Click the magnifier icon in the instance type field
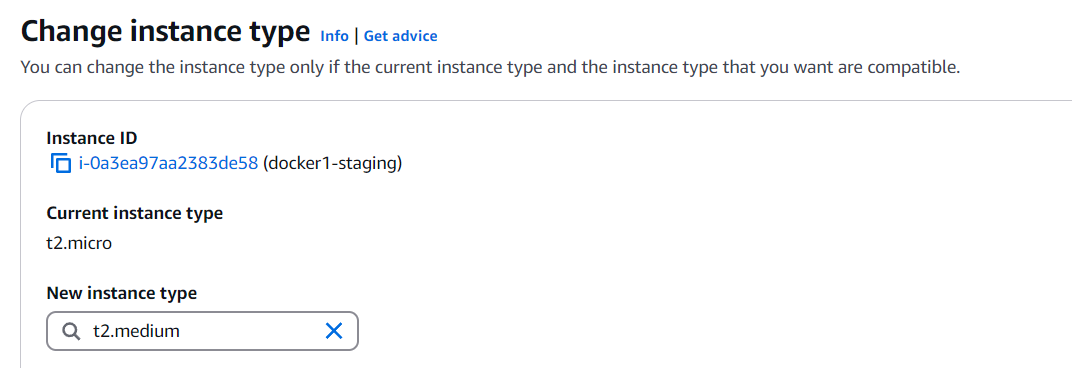The image size is (1072, 368). tap(72, 332)
